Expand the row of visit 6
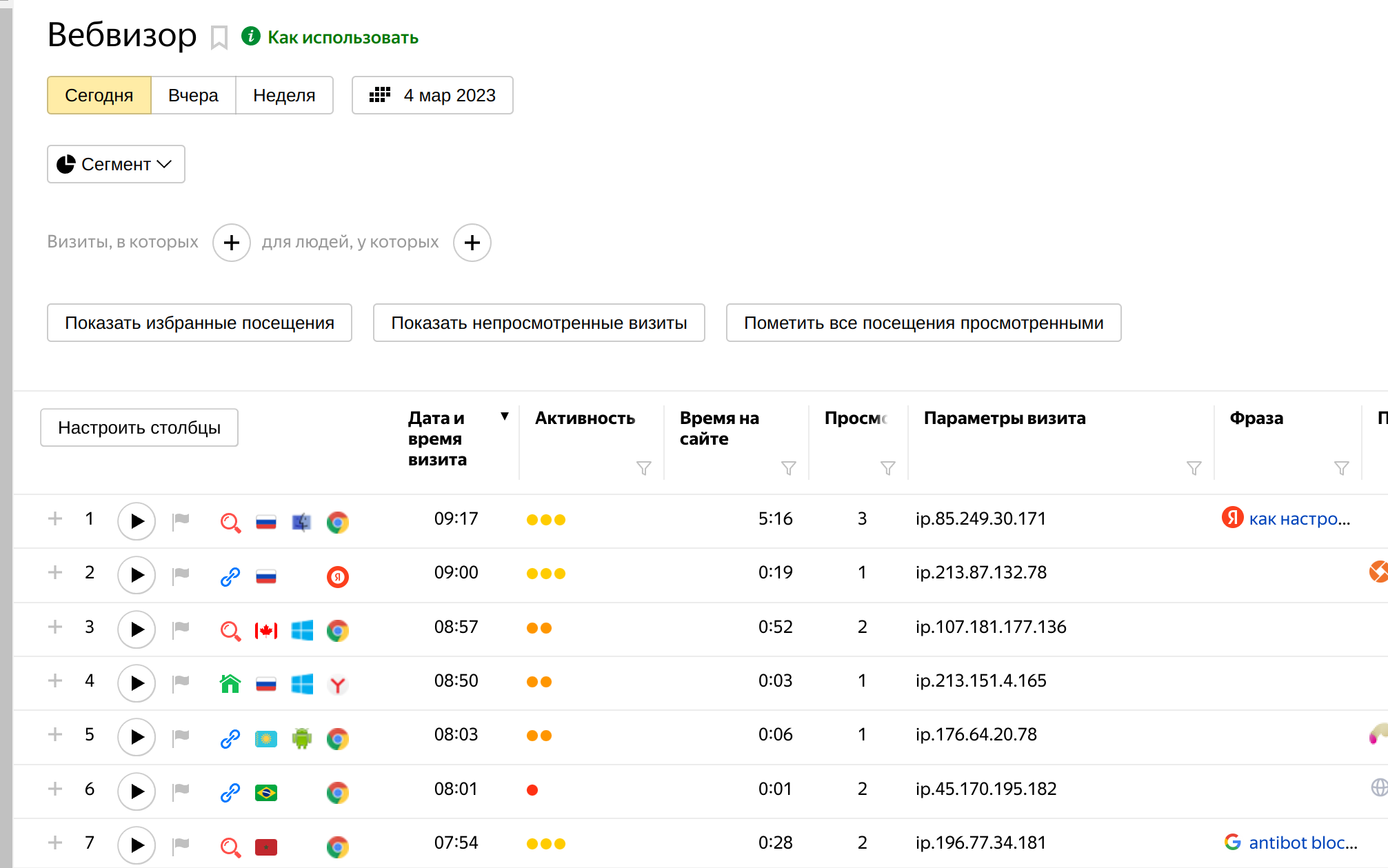The height and width of the screenshot is (868, 1388). click(55, 789)
